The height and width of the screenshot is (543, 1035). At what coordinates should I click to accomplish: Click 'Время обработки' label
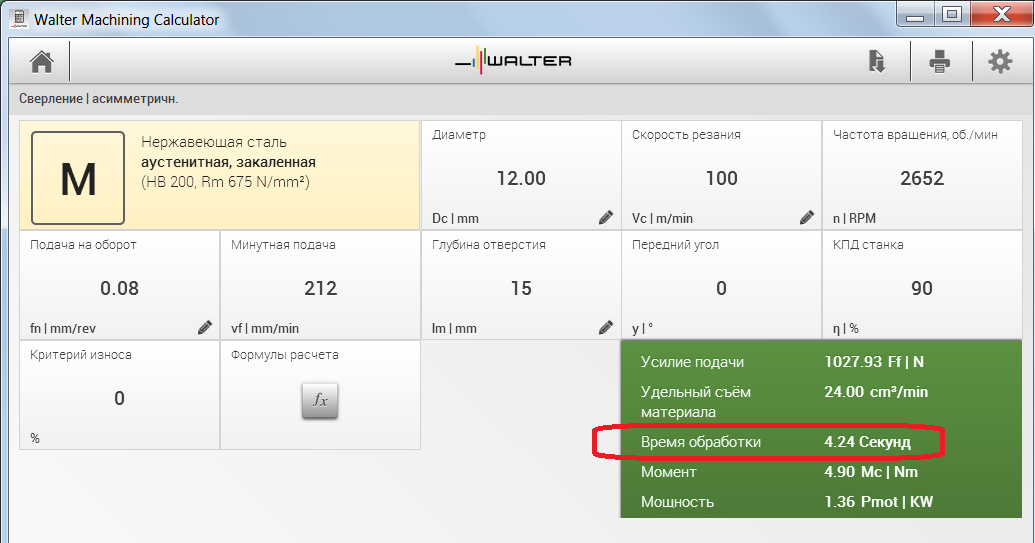point(700,442)
